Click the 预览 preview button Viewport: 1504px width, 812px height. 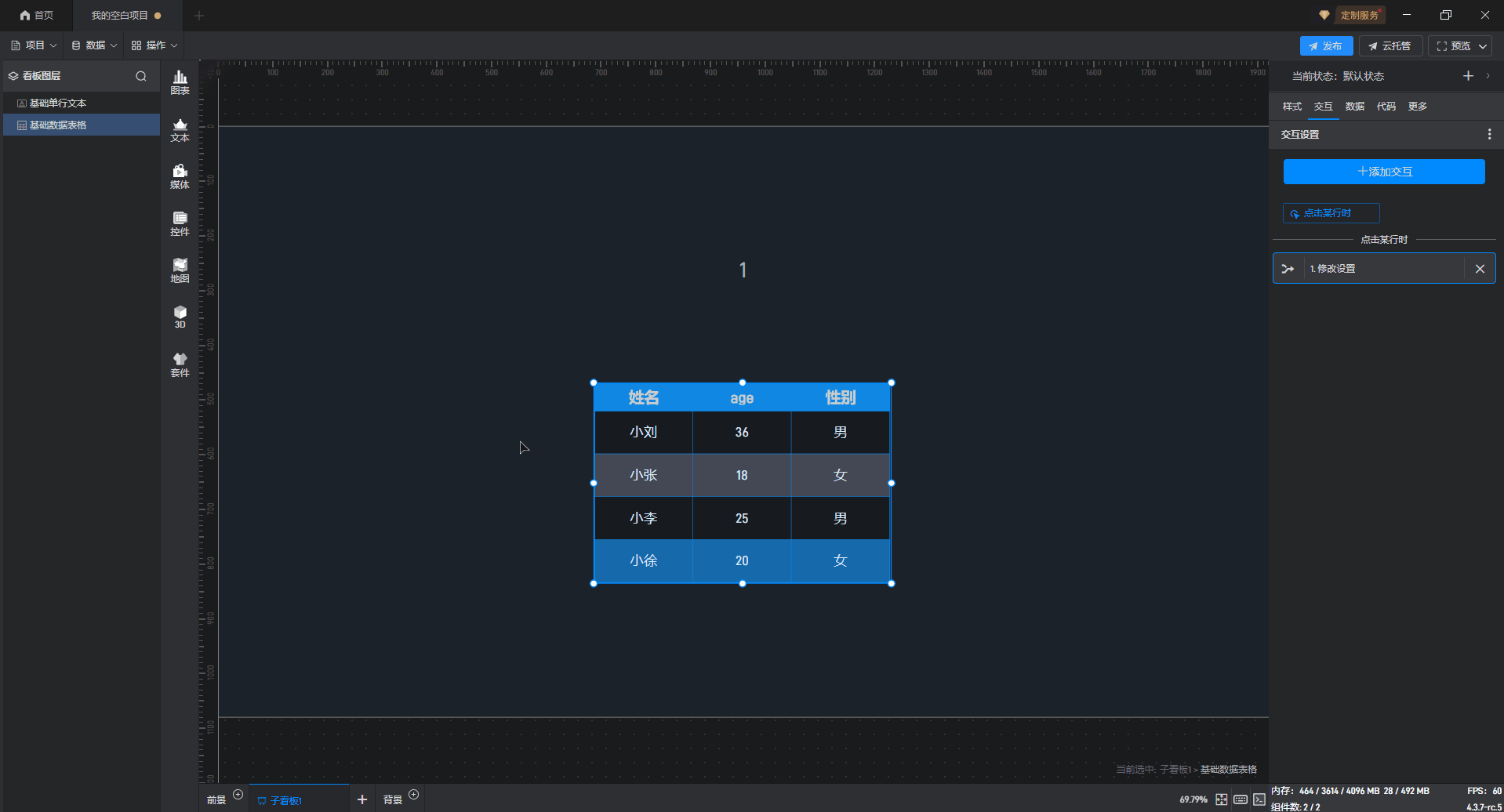tap(1454, 46)
